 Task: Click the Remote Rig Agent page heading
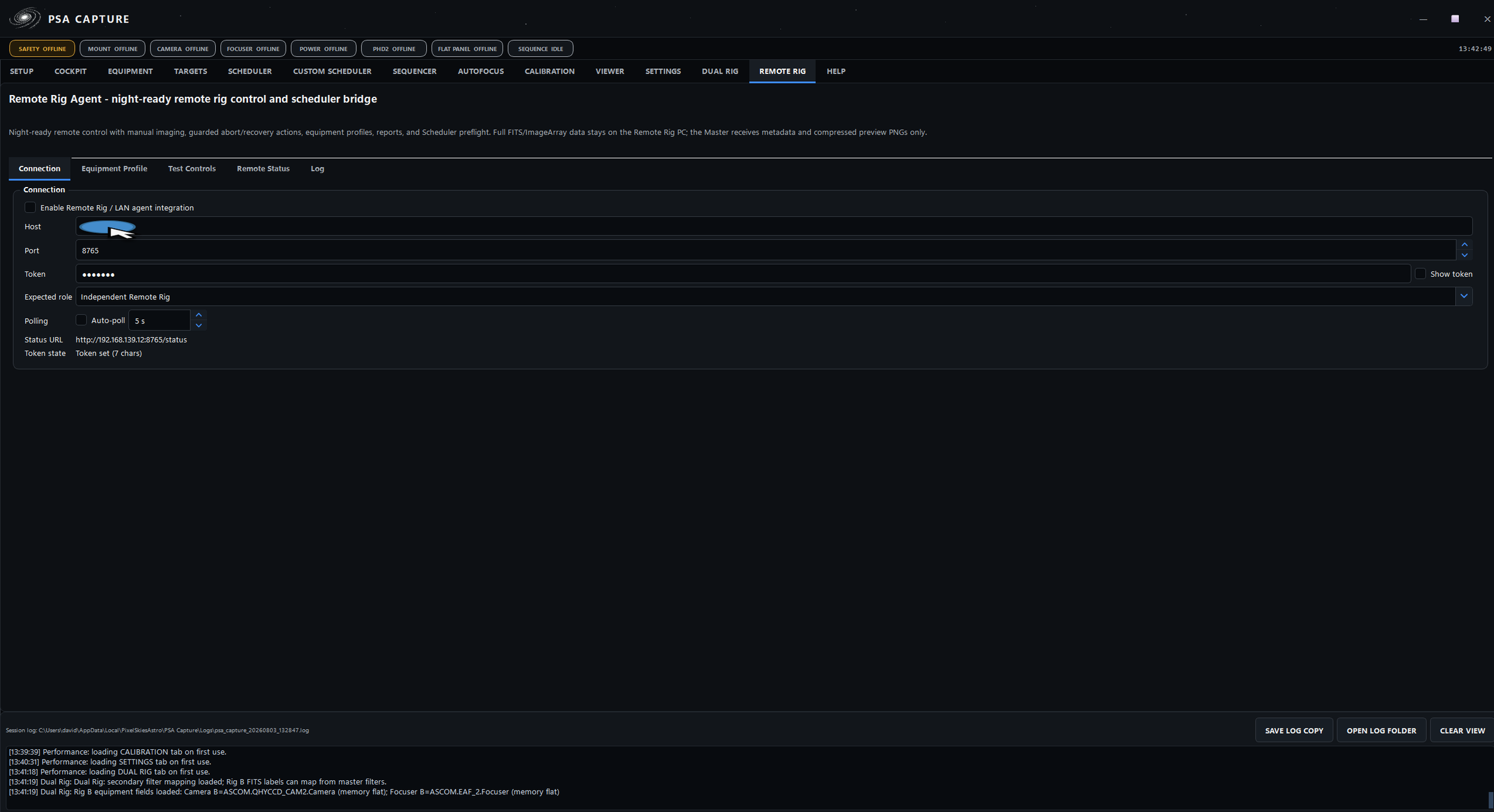pos(192,99)
